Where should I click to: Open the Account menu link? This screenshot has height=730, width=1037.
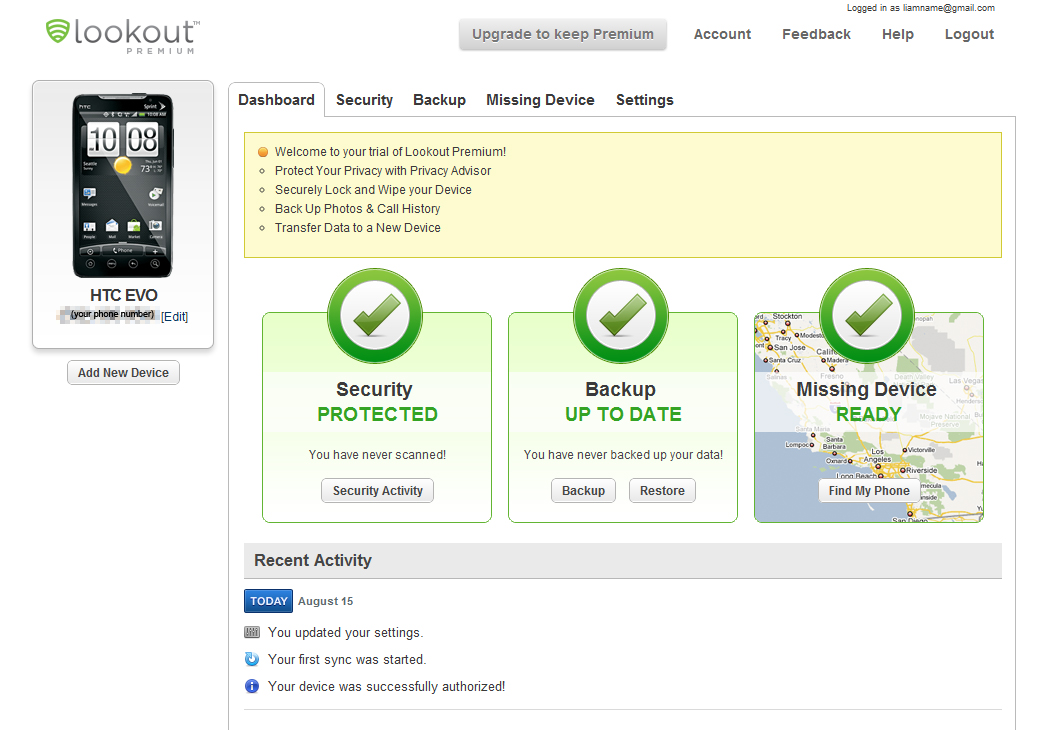pos(722,34)
